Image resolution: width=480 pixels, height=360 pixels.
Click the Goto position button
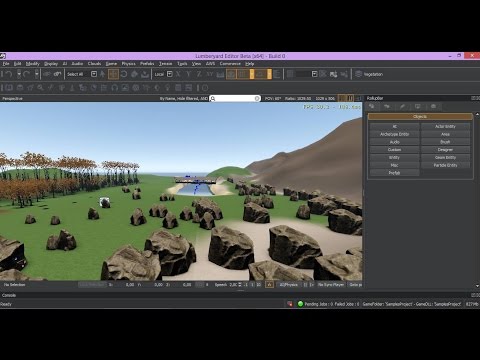pyautogui.click(x=355, y=285)
